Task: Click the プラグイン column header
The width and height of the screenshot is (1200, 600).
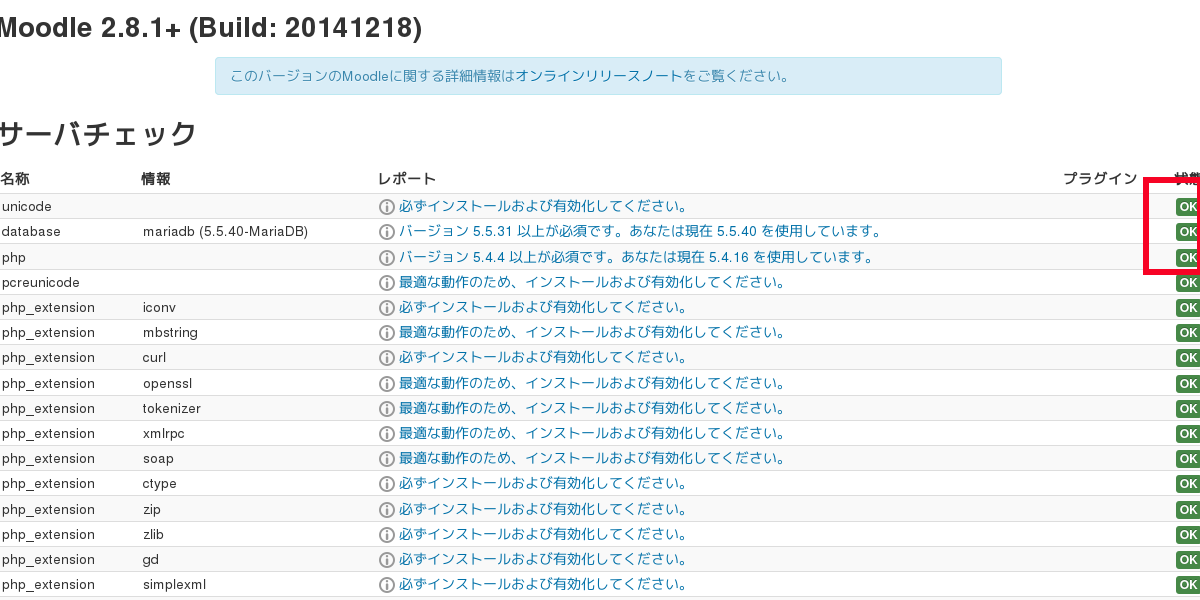Action: click(x=1099, y=179)
